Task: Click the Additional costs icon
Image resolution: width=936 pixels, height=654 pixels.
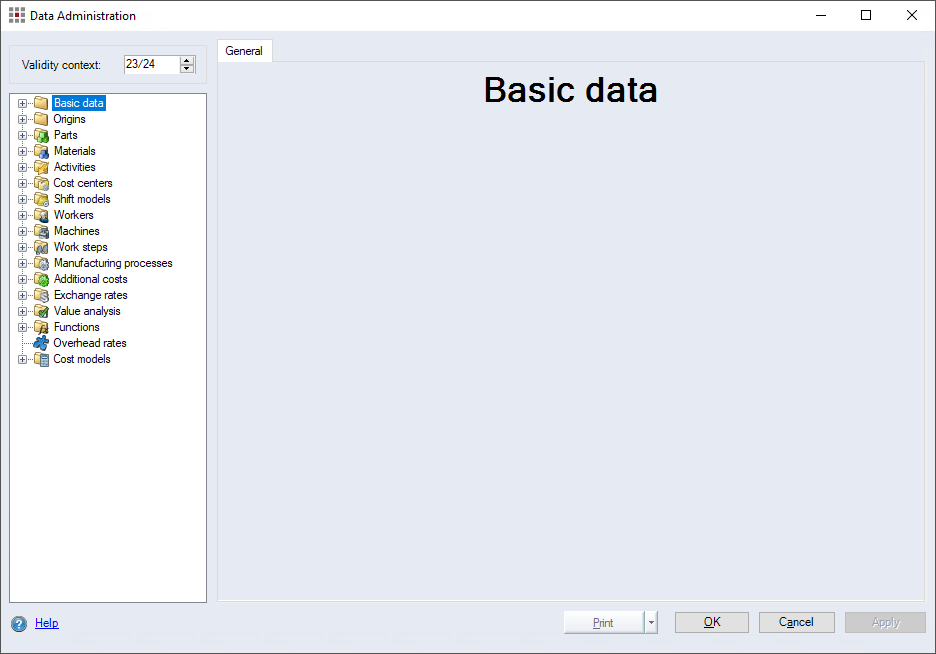Action: click(41, 279)
